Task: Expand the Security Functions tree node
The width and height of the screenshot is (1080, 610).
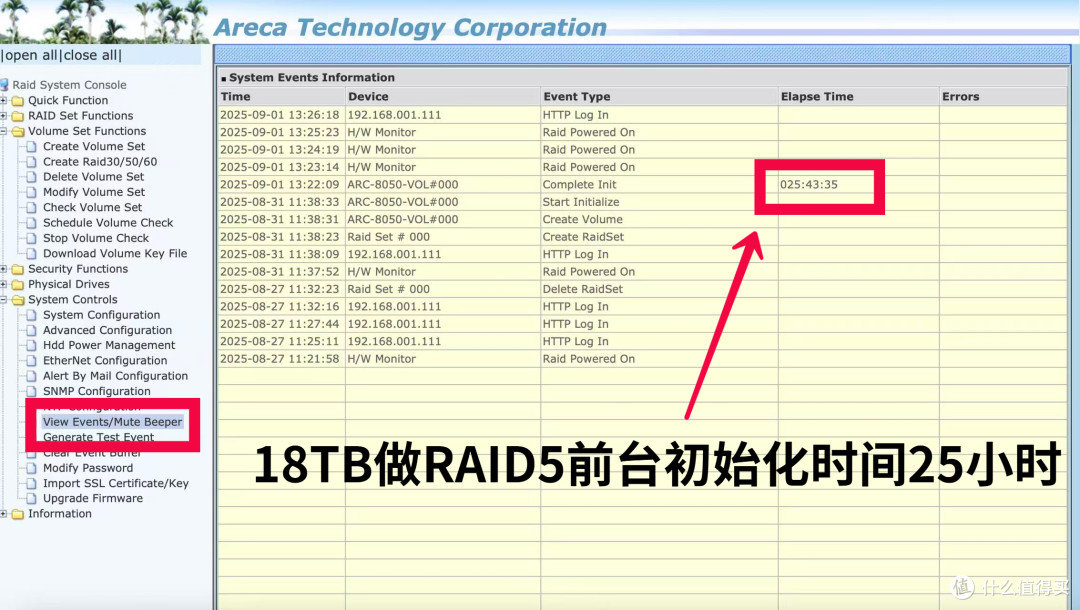Action: point(3,269)
